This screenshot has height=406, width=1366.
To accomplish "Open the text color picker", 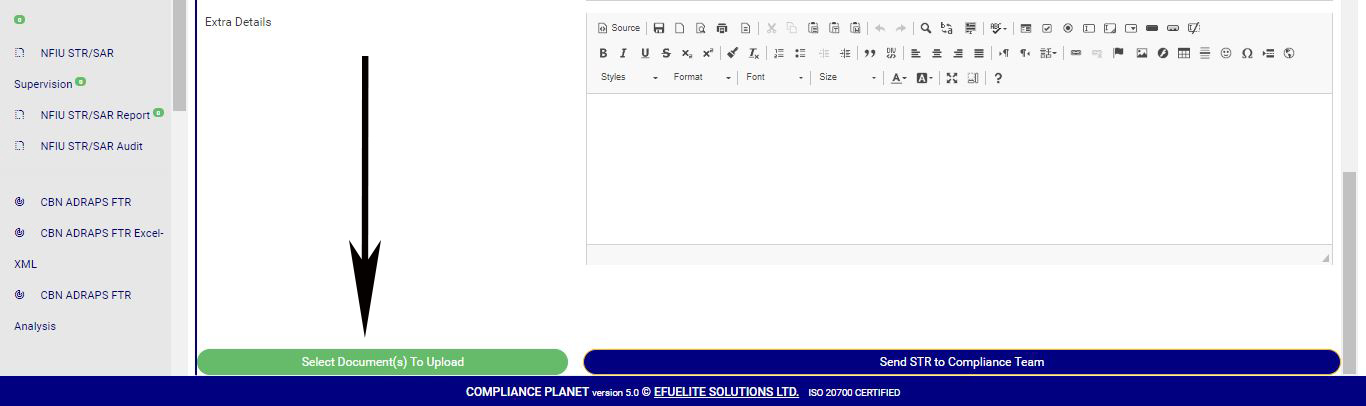I will pos(899,78).
